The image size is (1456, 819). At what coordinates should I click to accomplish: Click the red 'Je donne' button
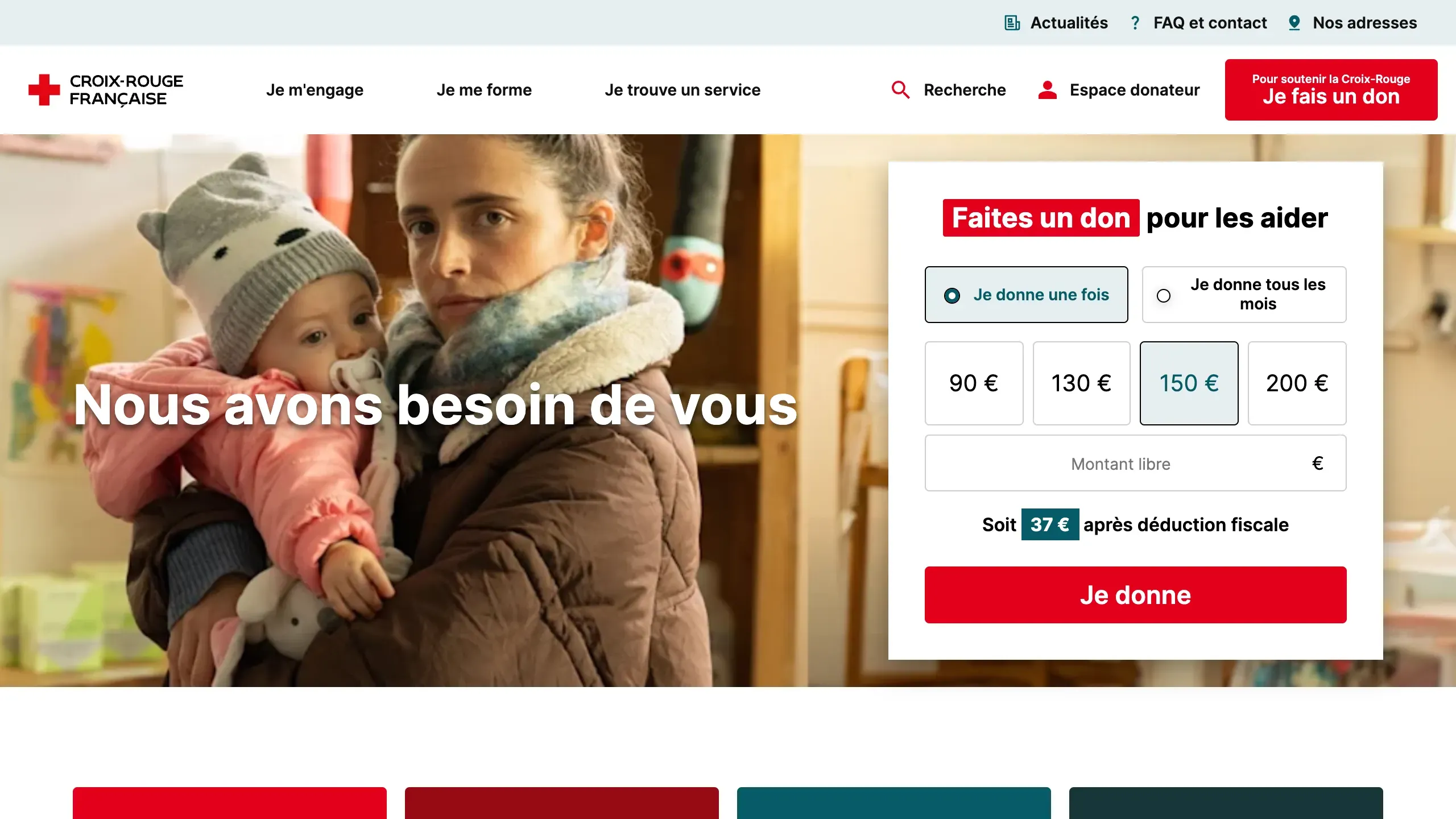click(1135, 595)
